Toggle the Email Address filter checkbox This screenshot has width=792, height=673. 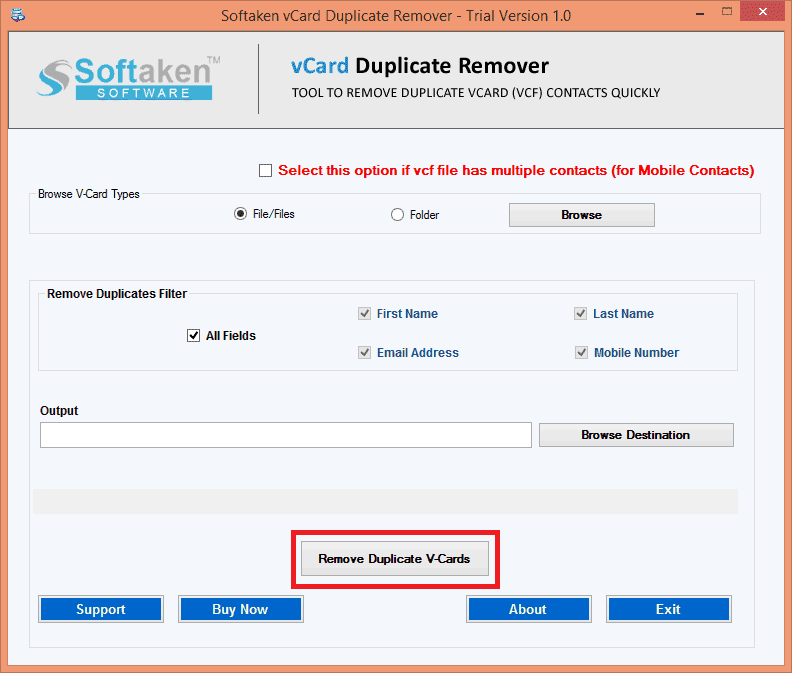pyautogui.click(x=364, y=353)
